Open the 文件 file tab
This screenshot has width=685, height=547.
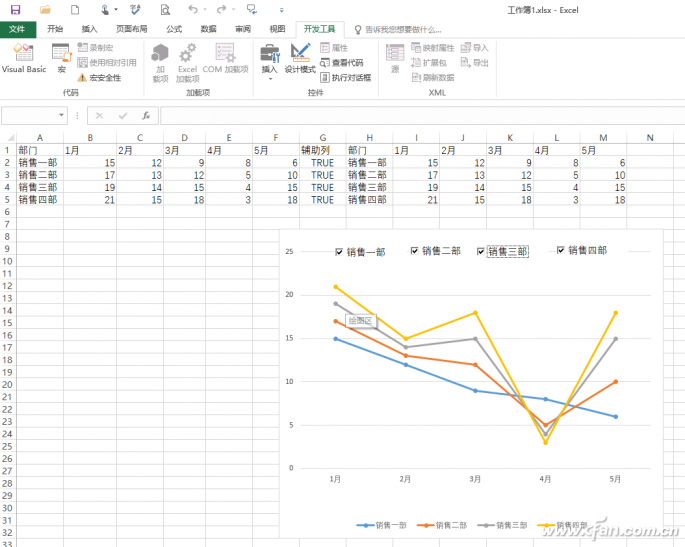tap(17, 29)
